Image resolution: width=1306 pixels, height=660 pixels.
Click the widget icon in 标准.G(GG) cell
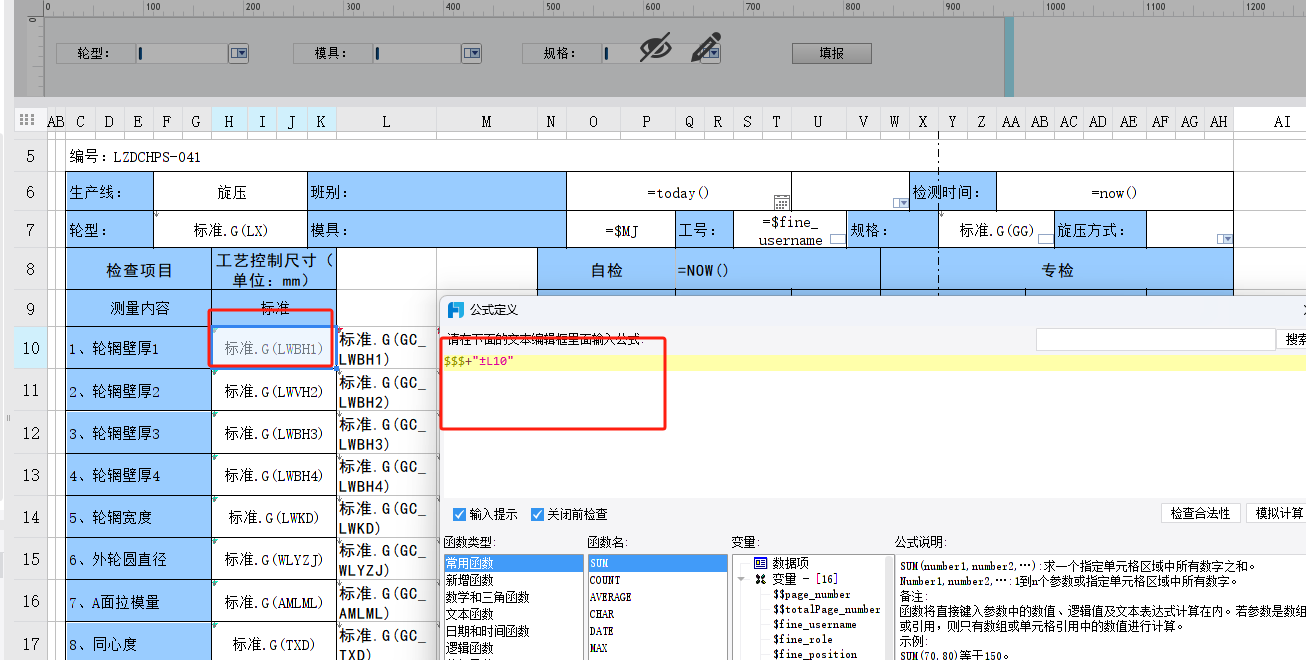tap(1045, 239)
